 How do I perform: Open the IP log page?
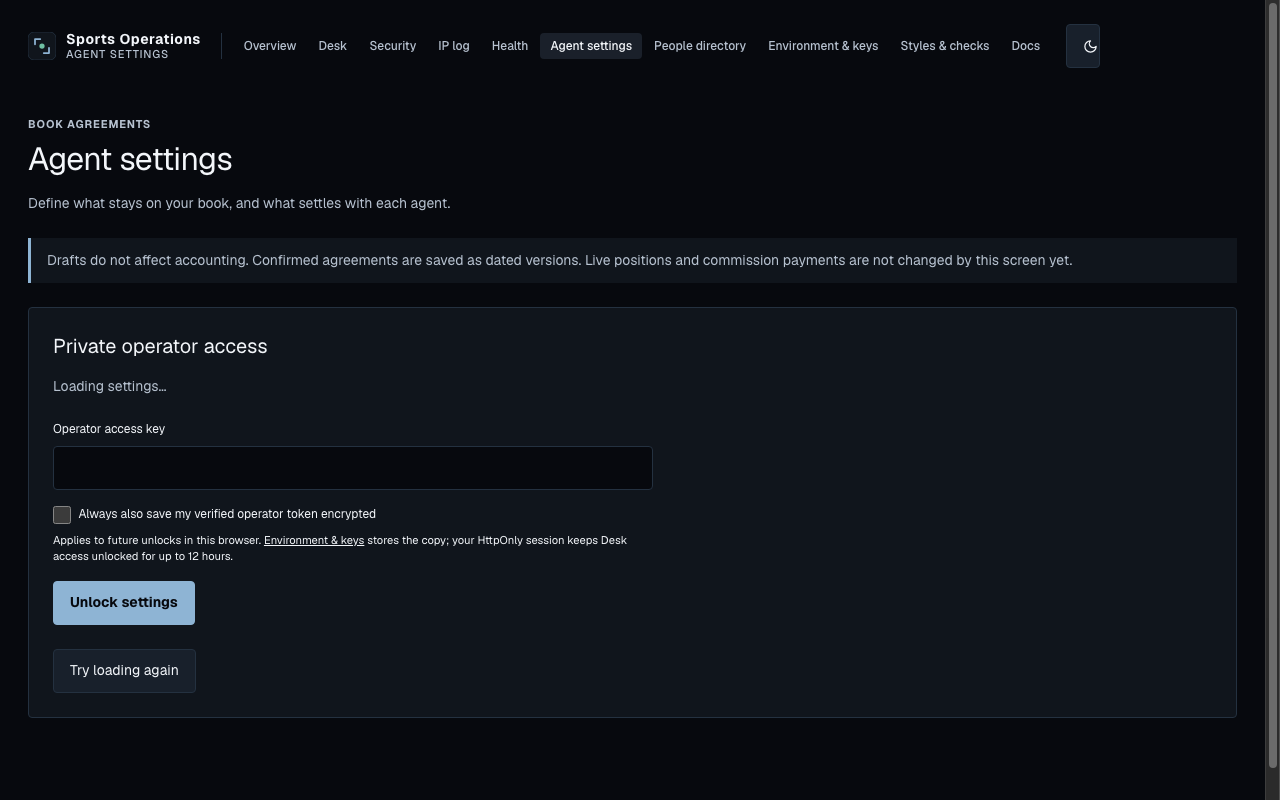pos(454,46)
